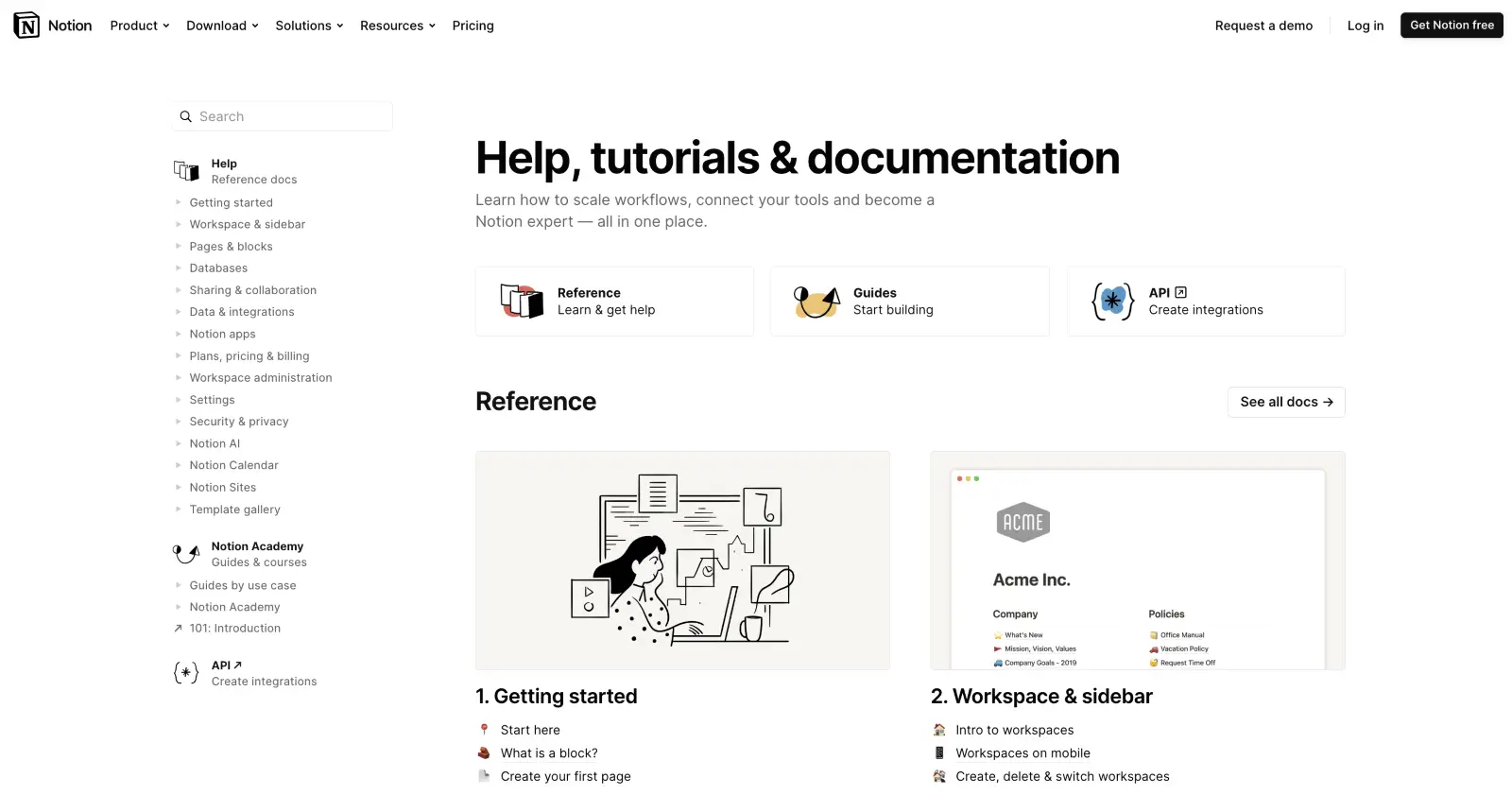Click the Notion logo icon
This screenshot has width=1512, height=795.
click(26, 26)
